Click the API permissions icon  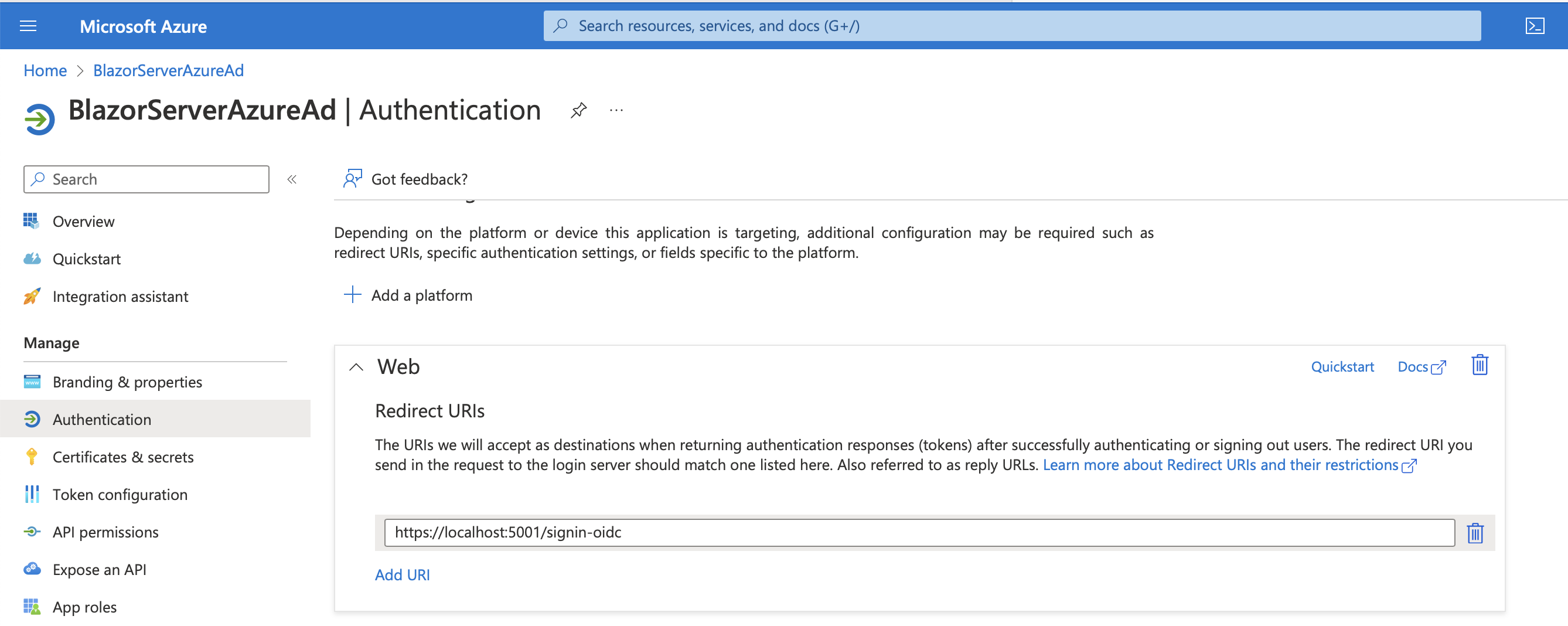coord(32,532)
